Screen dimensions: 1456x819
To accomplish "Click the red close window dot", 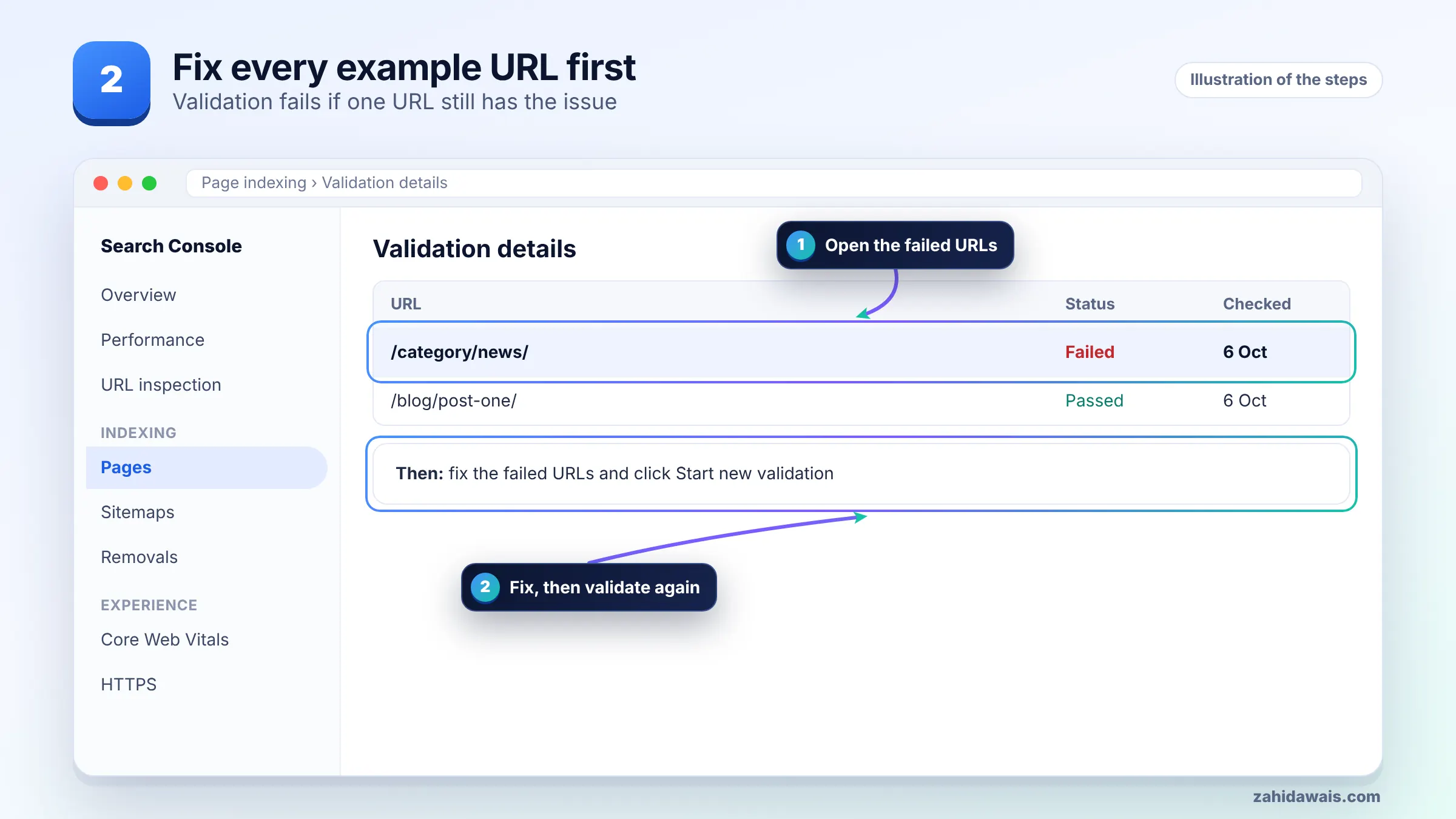I will tap(101, 183).
